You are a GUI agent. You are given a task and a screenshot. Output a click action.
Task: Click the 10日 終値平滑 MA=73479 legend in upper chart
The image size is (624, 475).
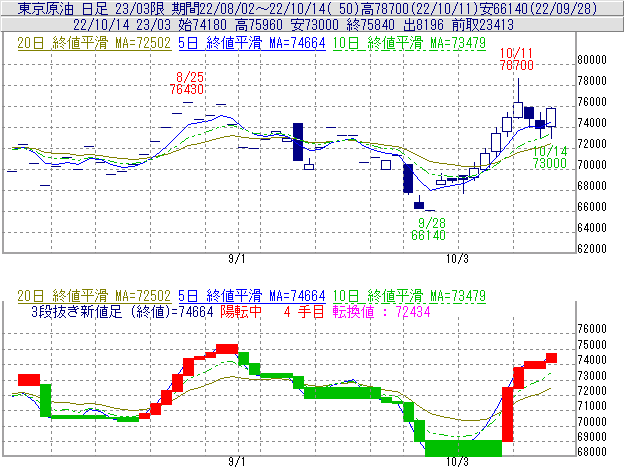pyautogui.click(x=409, y=43)
